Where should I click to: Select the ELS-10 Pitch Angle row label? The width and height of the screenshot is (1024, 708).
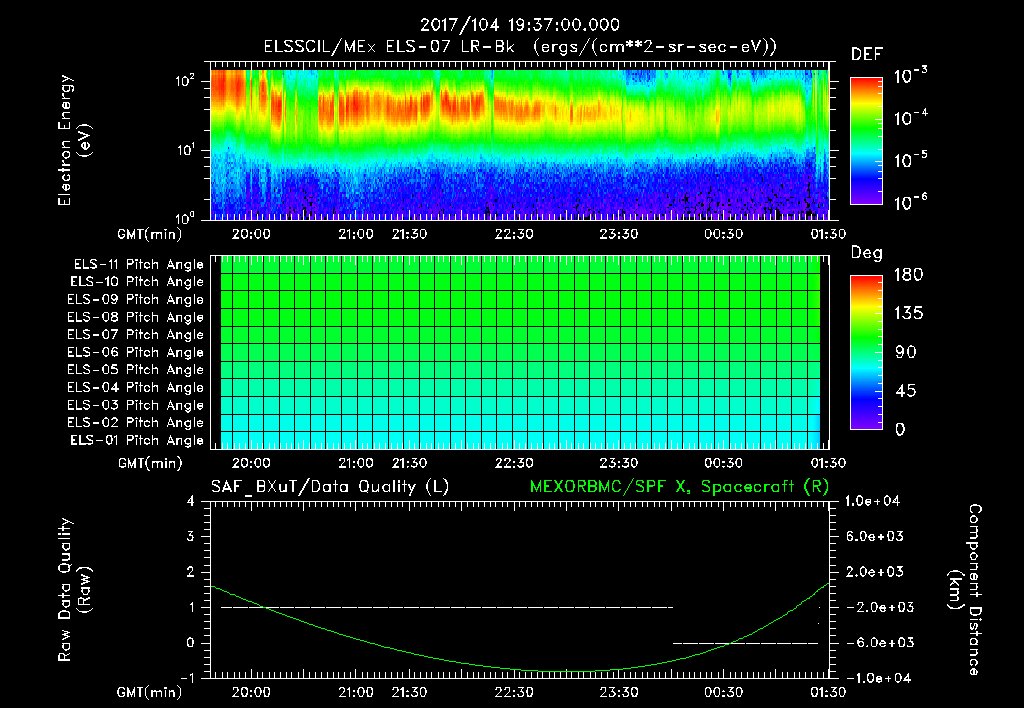click(x=137, y=282)
